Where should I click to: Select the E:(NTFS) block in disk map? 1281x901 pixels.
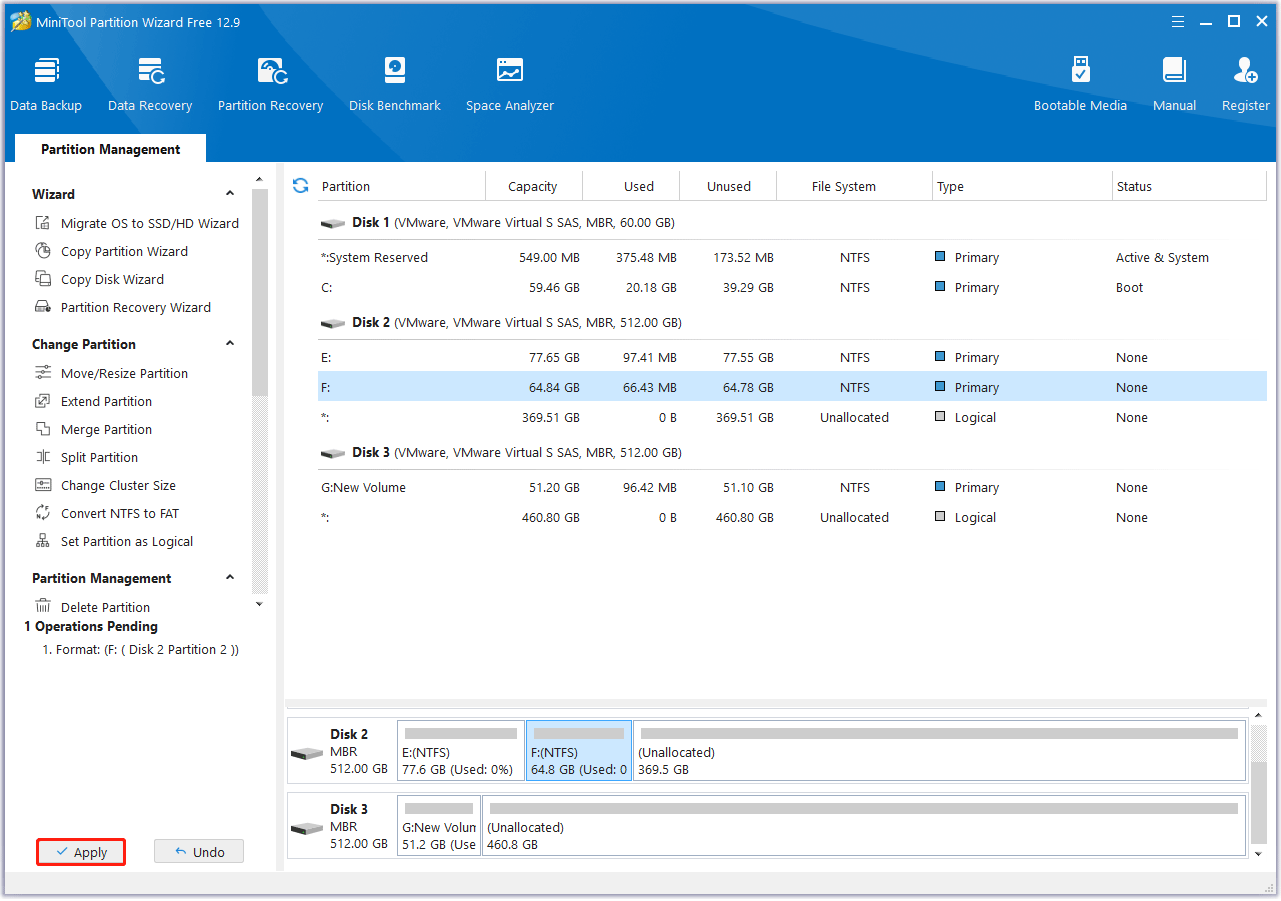coord(461,751)
